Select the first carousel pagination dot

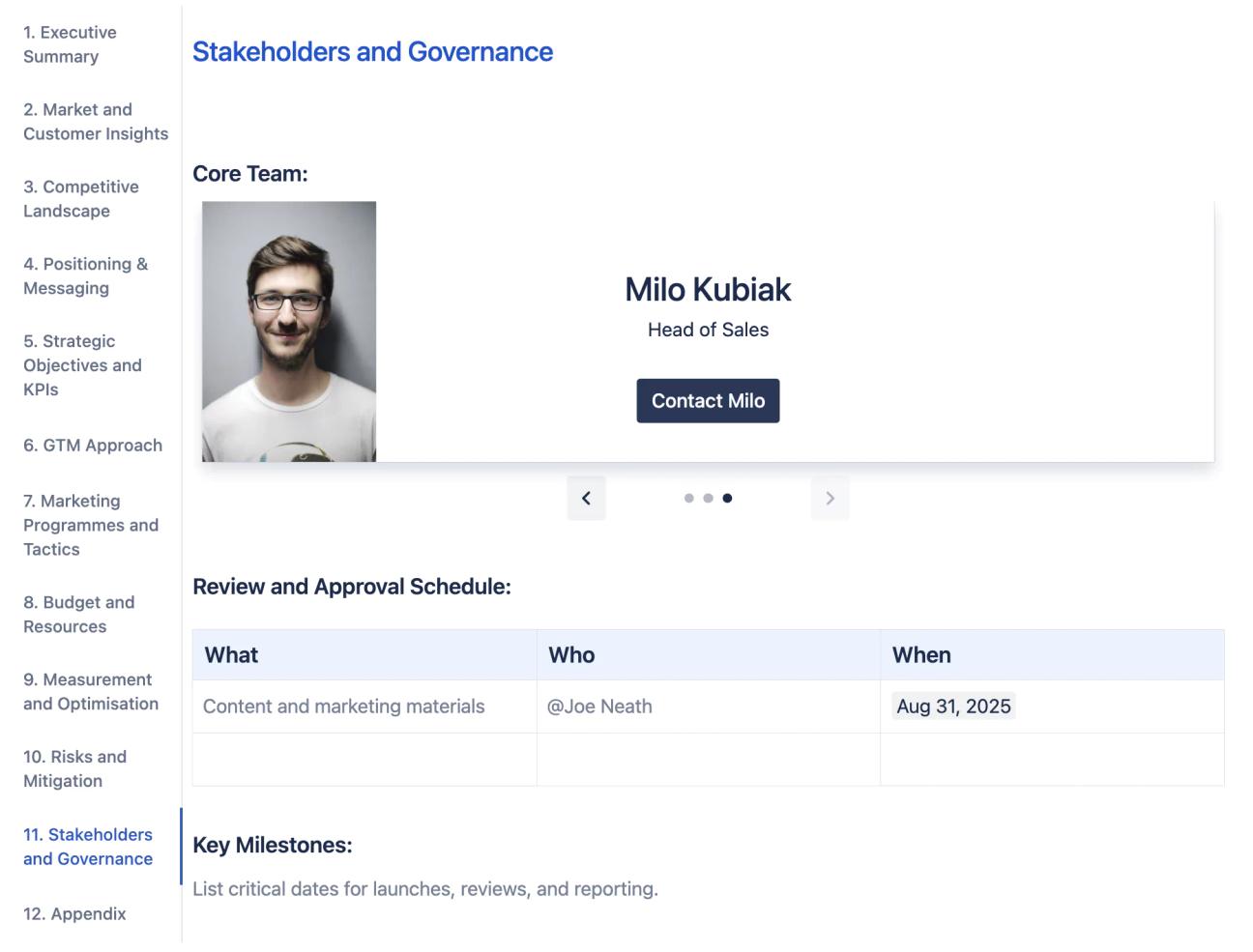pos(688,498)
